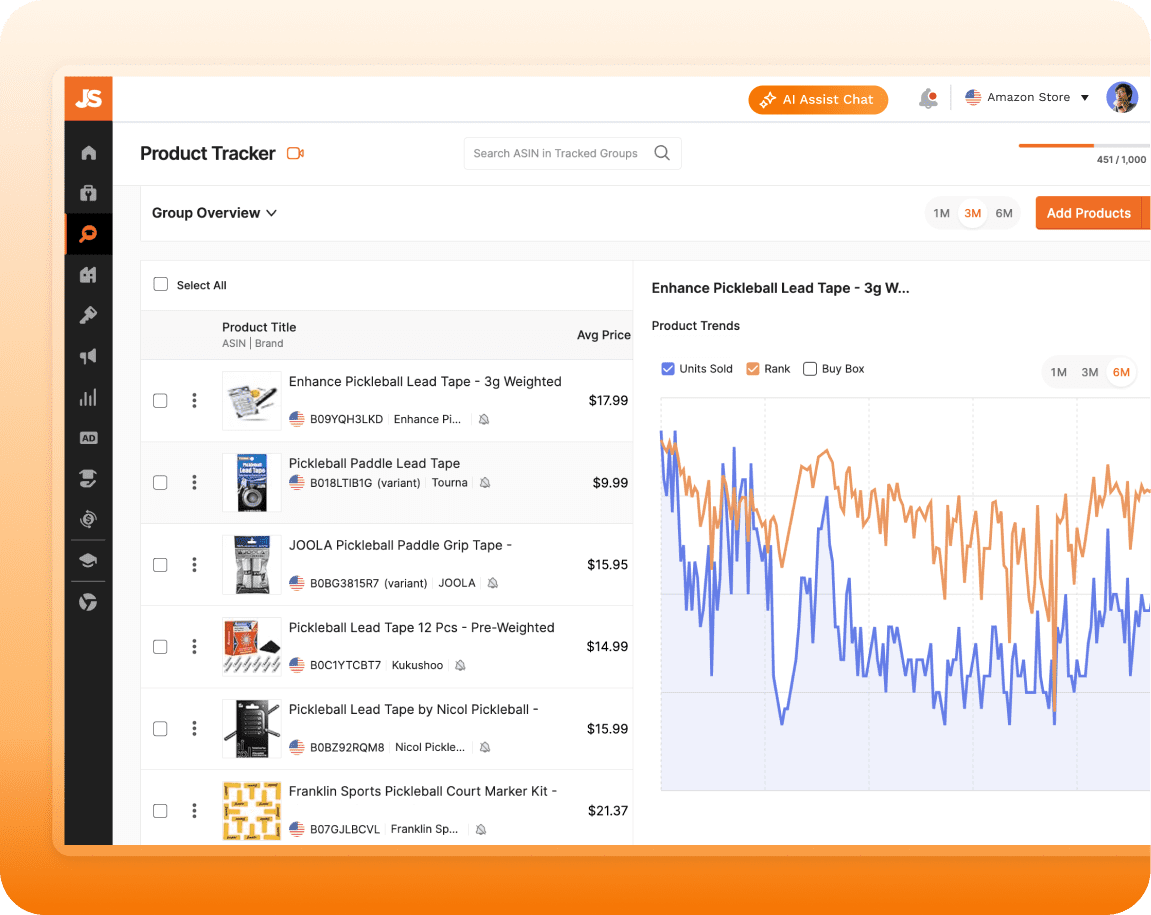The width and height of the screenshot is (1151, 915).
Task: Open the hammer tool sidebar icon
Action: click(88, 316)
